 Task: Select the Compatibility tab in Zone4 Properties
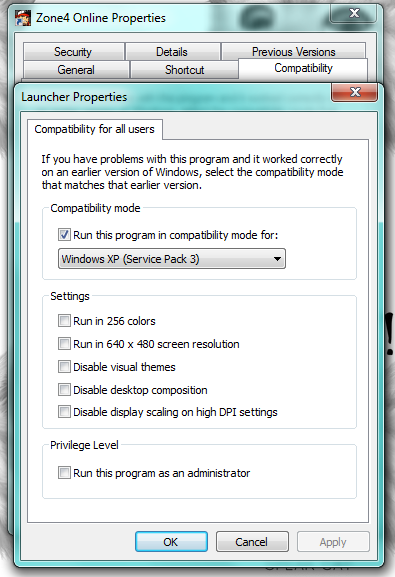tap(303, 68)
